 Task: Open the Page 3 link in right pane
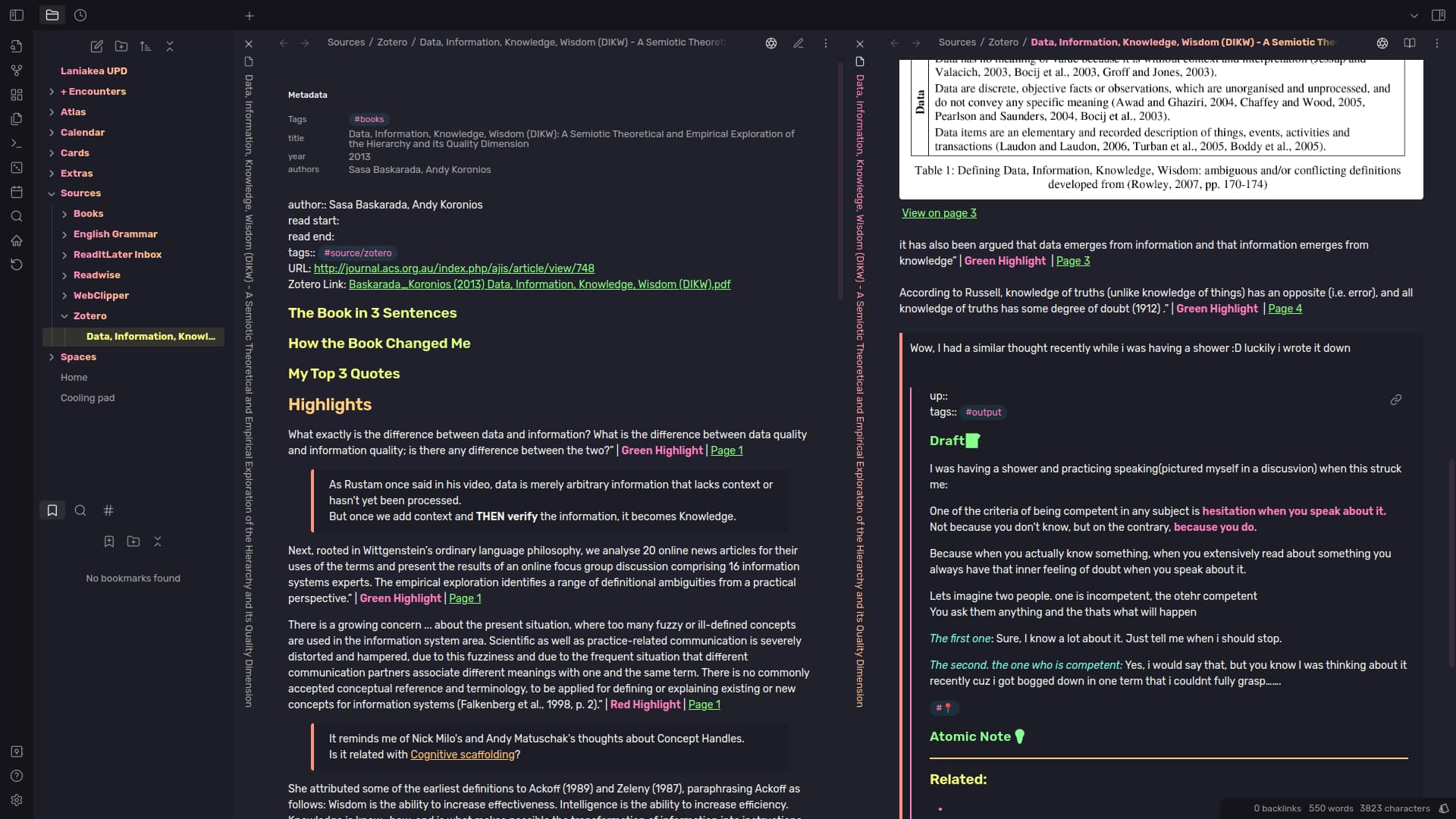[1073, 261]
